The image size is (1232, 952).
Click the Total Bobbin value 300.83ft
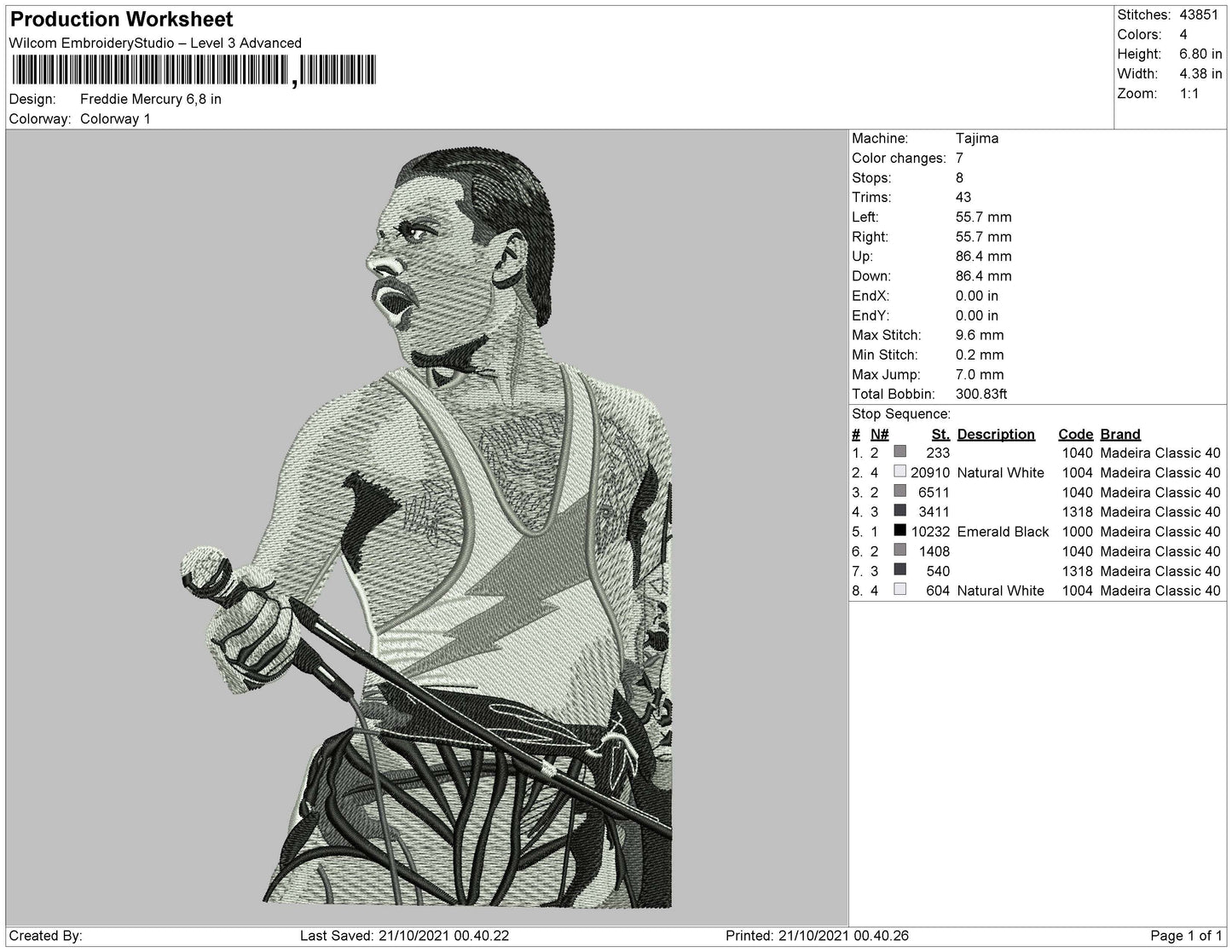click(981, 394)
